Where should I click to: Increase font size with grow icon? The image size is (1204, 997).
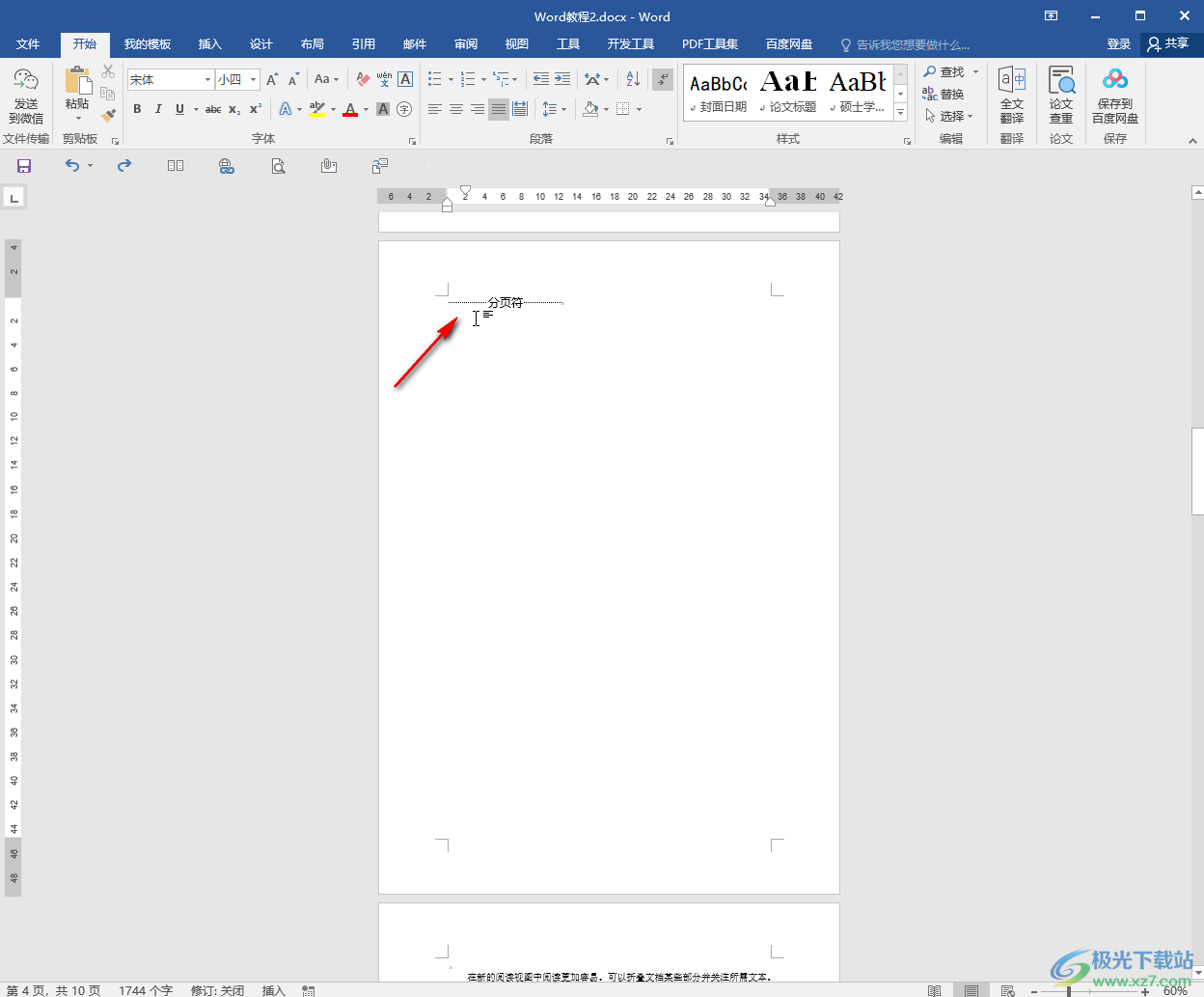pyautogui.click(x=272, y=79)
